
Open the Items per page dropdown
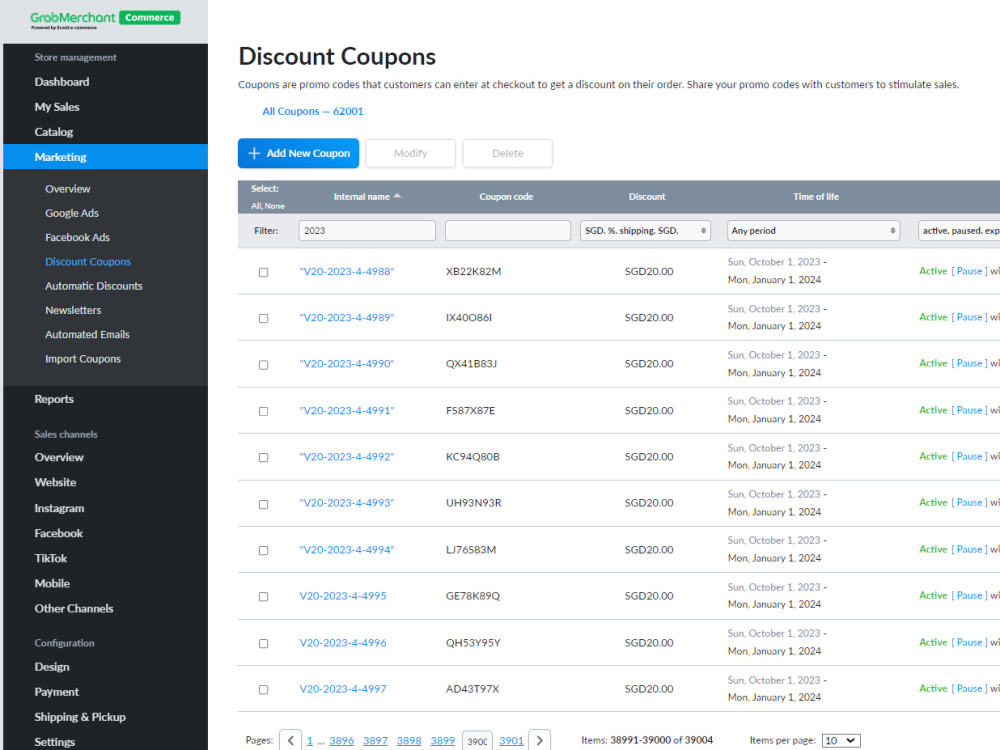coord(841,740)
